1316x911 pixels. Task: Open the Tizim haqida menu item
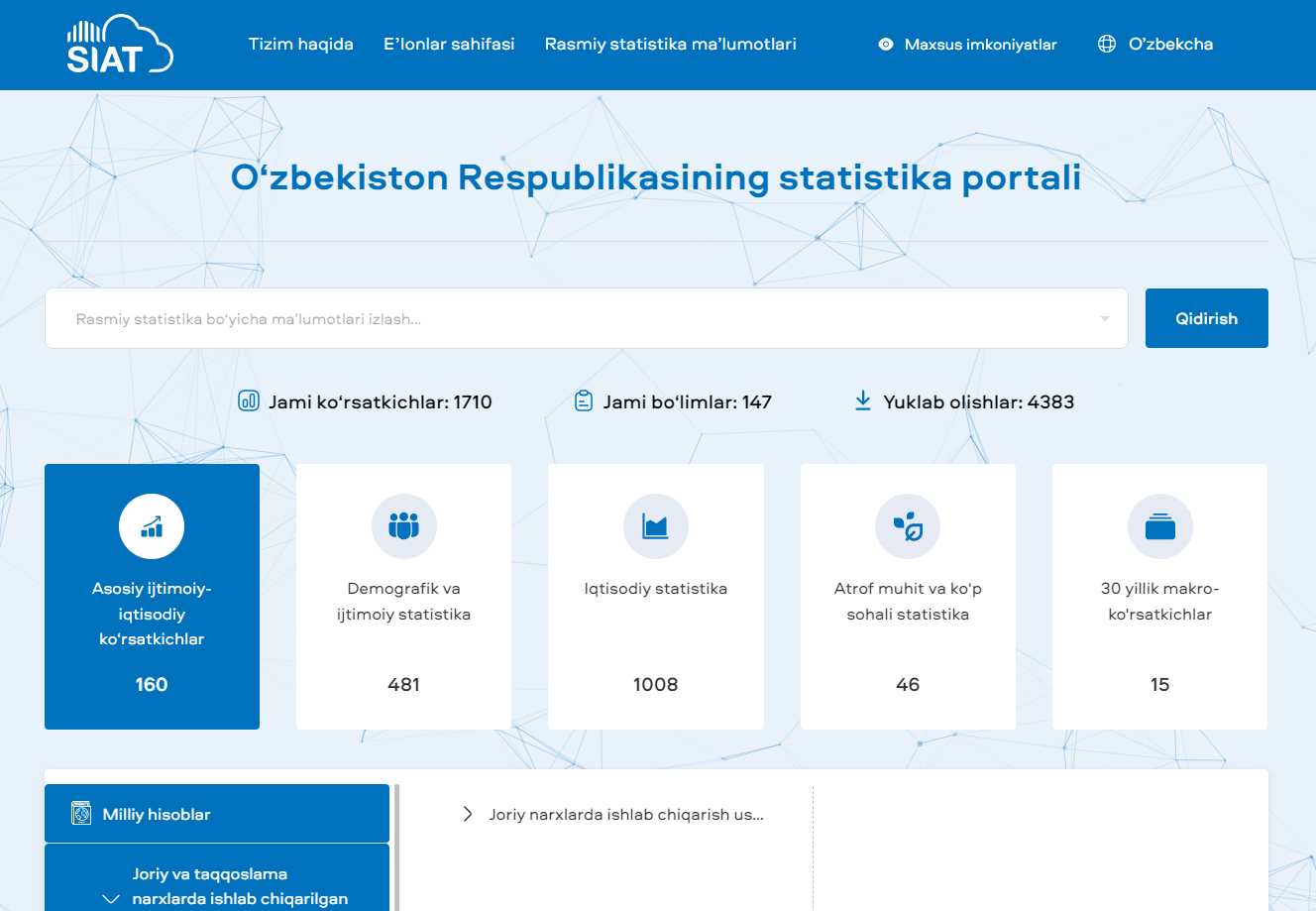[300, 45]
